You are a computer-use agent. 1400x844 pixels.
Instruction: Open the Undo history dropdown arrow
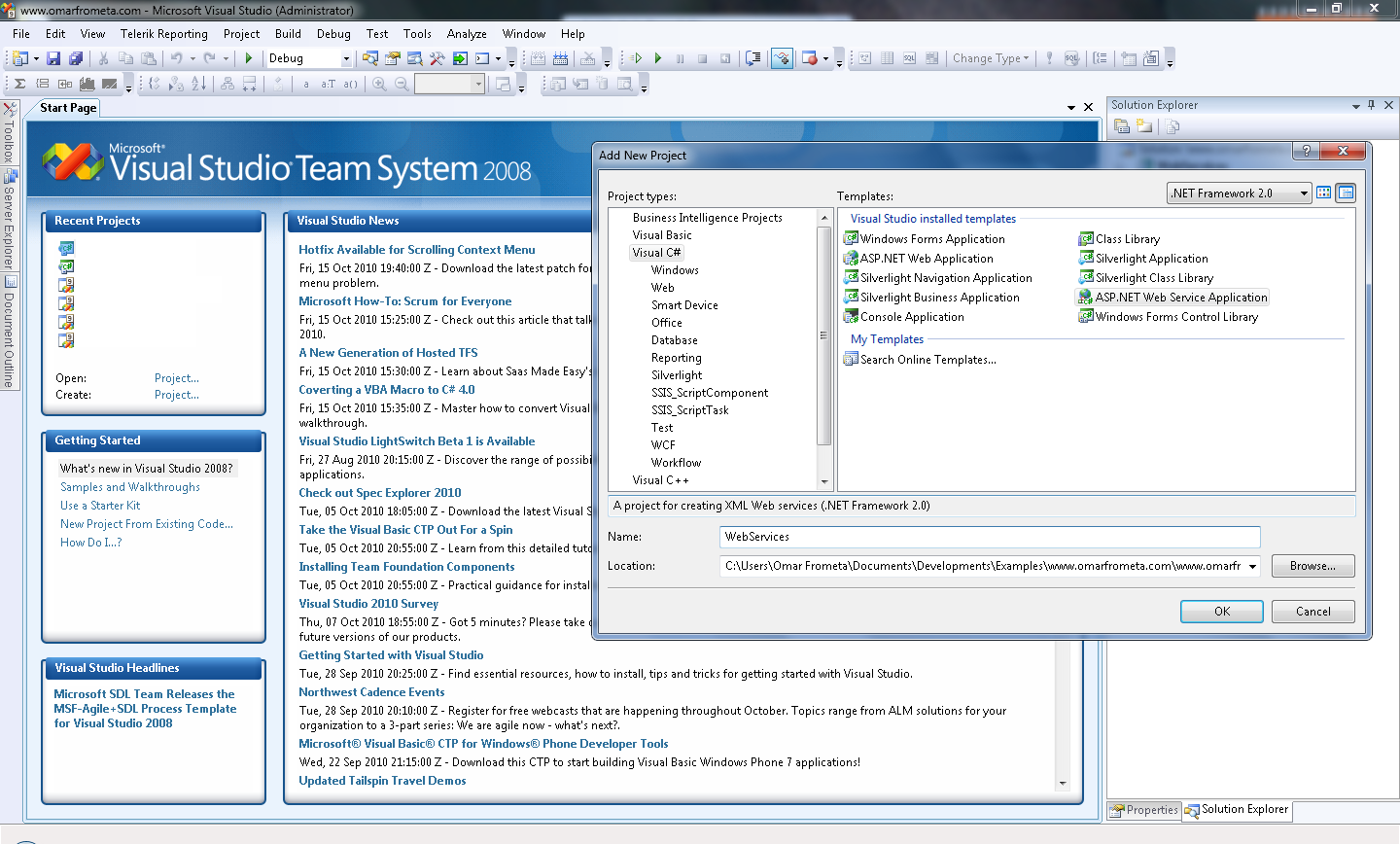pyautogui.click(x=192, y=58)
